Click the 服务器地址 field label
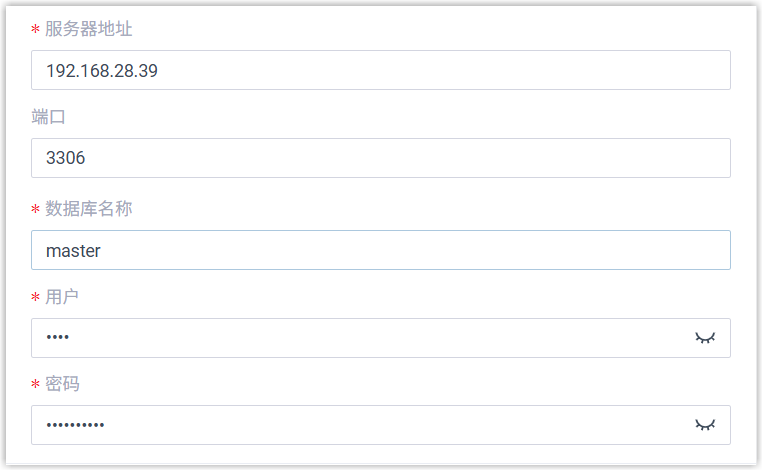Screen dimensions: 763x471 pyautogui.click(x=88, y=29)
